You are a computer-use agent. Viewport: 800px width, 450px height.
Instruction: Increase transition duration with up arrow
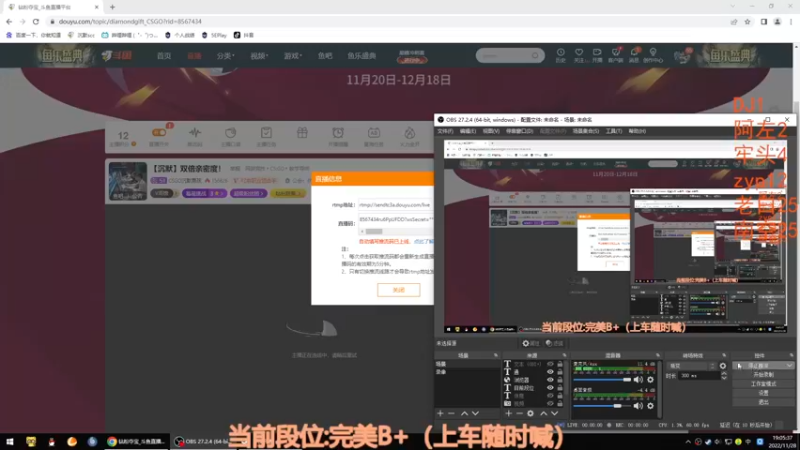tap(724, 373)
